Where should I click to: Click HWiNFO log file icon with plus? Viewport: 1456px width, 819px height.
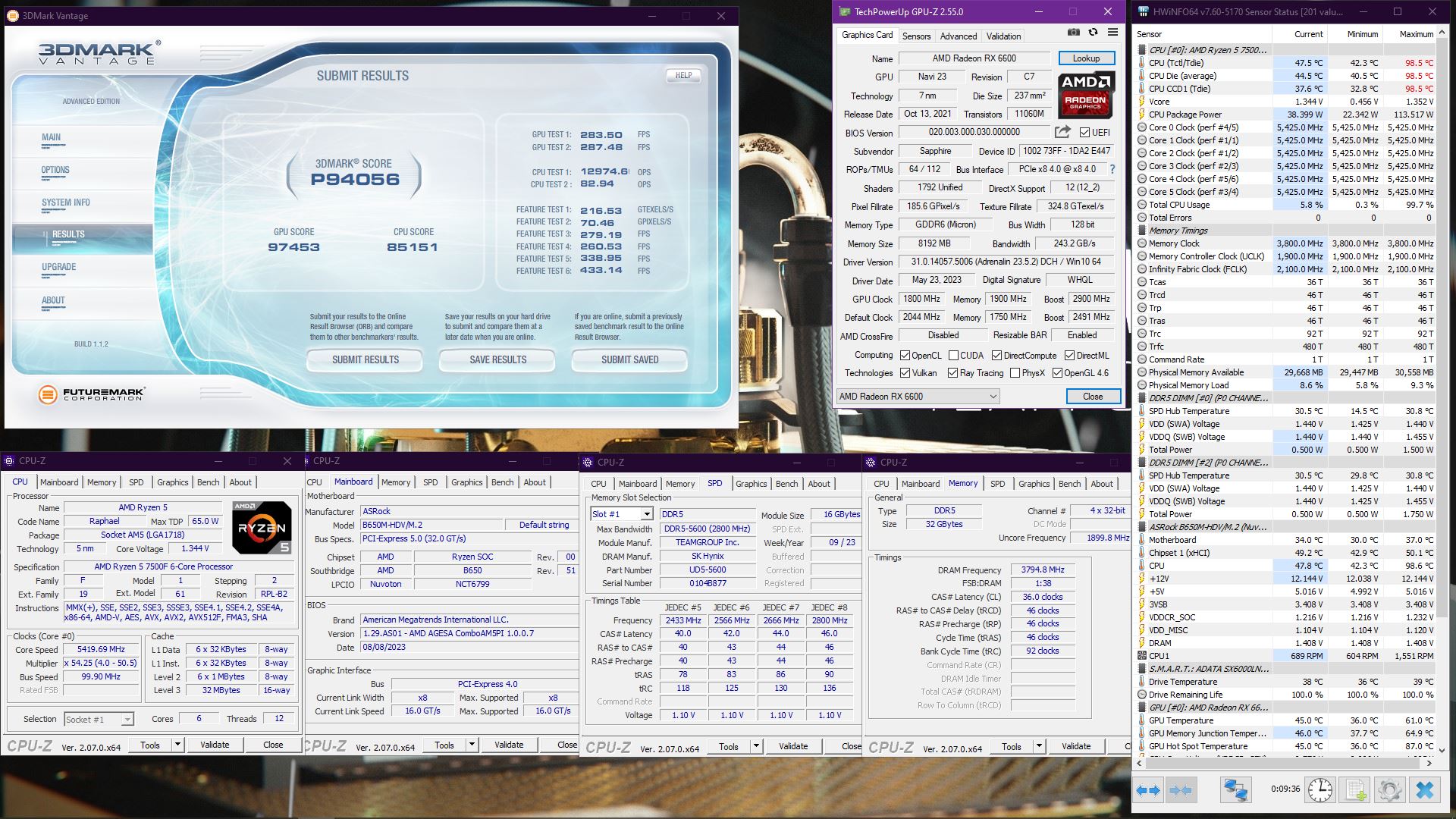click(1355, 790)
